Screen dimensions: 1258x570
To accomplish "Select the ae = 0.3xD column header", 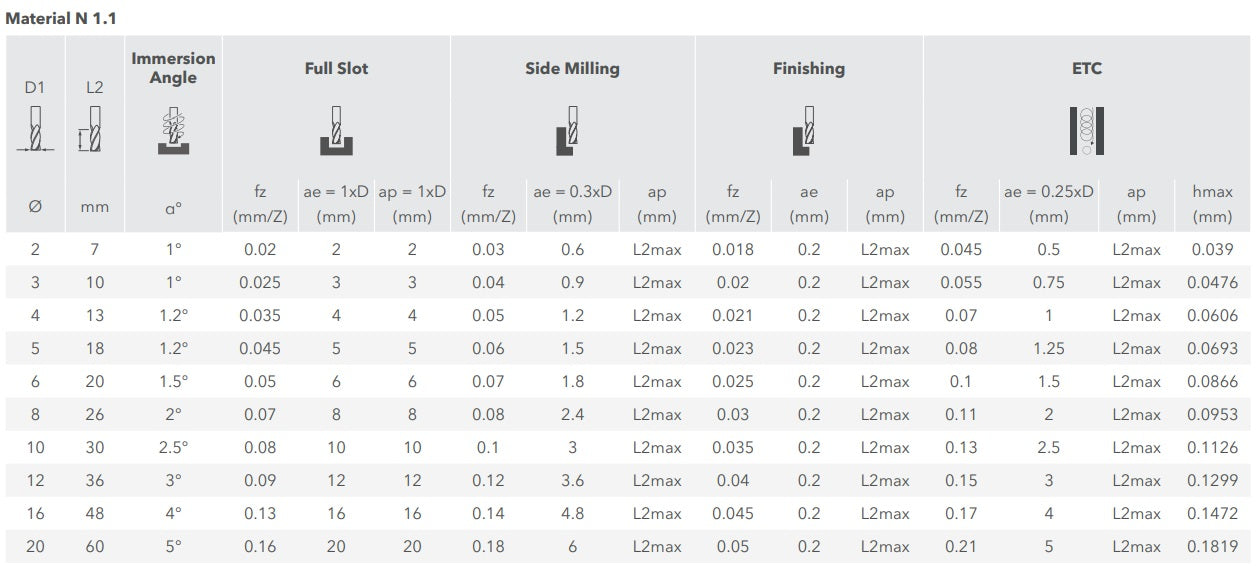I will pyautogui.click(x=572, y=203).
